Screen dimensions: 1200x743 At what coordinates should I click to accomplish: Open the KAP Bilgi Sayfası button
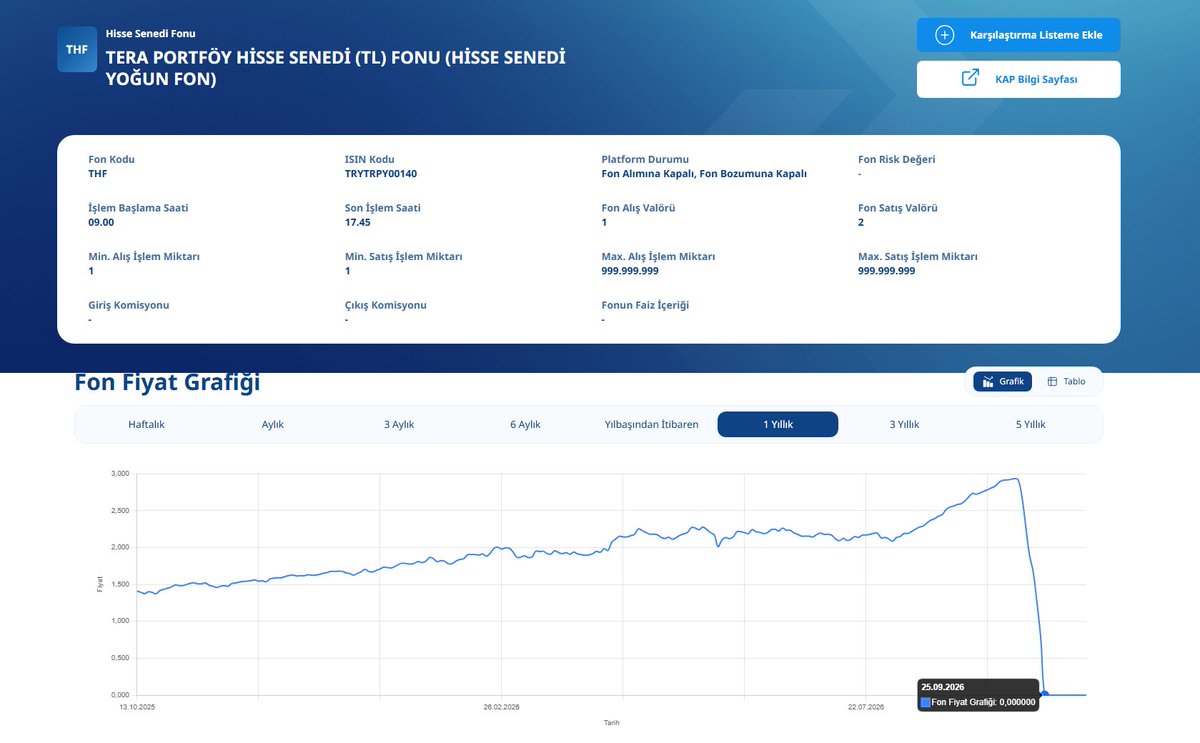coord(1018,79)
